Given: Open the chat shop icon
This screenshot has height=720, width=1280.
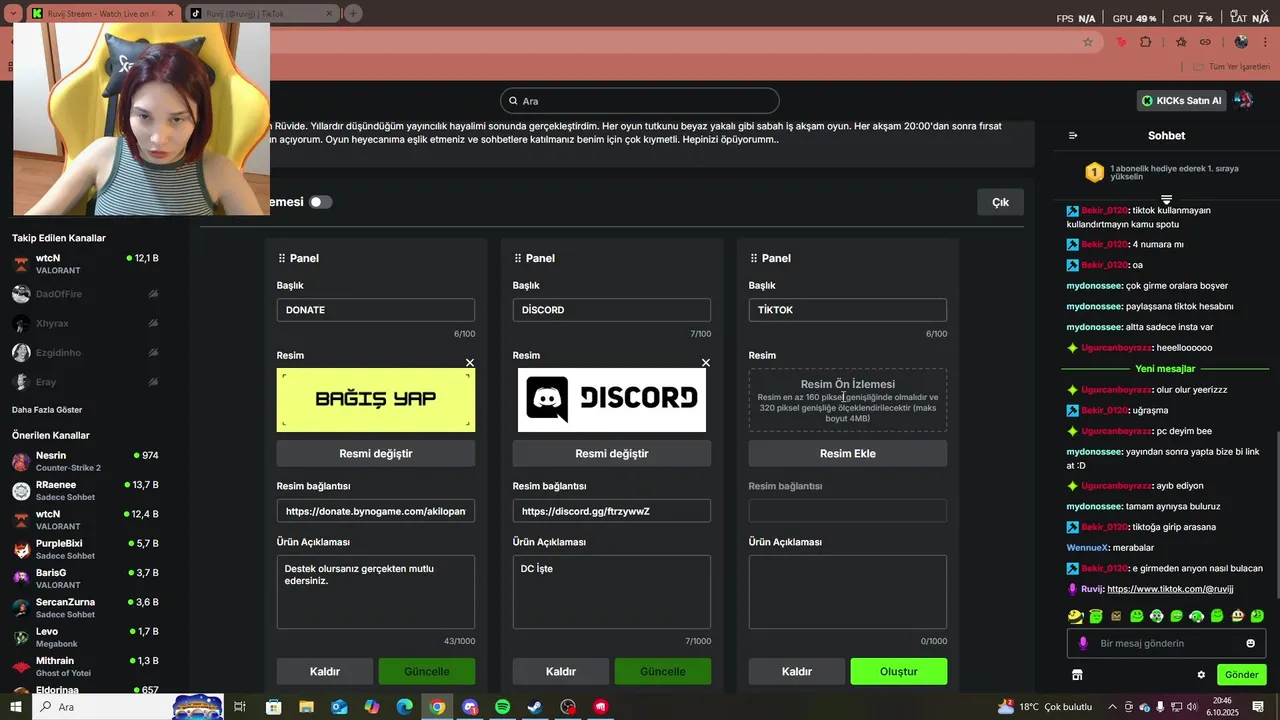Looking at the screenshot, I should point(1077,675).
